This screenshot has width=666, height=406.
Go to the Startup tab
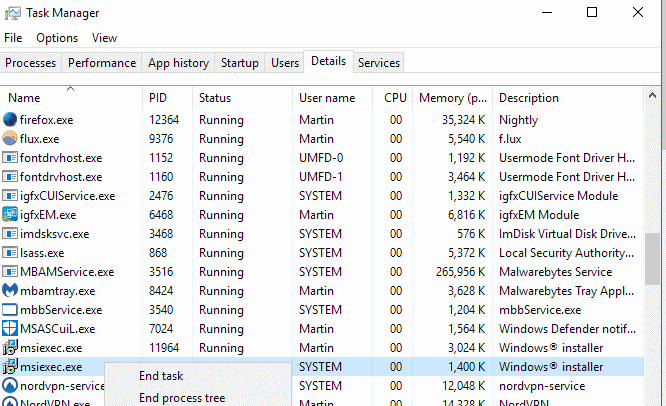pos(240,63)
